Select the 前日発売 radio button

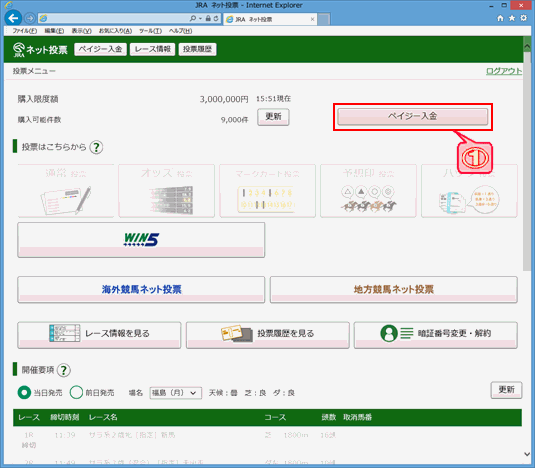[x=76, y=393]
